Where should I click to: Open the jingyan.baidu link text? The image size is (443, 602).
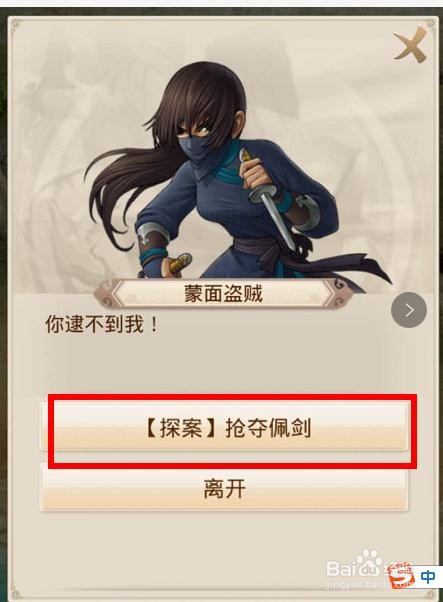pyautogui.click(x=357, y=584)
